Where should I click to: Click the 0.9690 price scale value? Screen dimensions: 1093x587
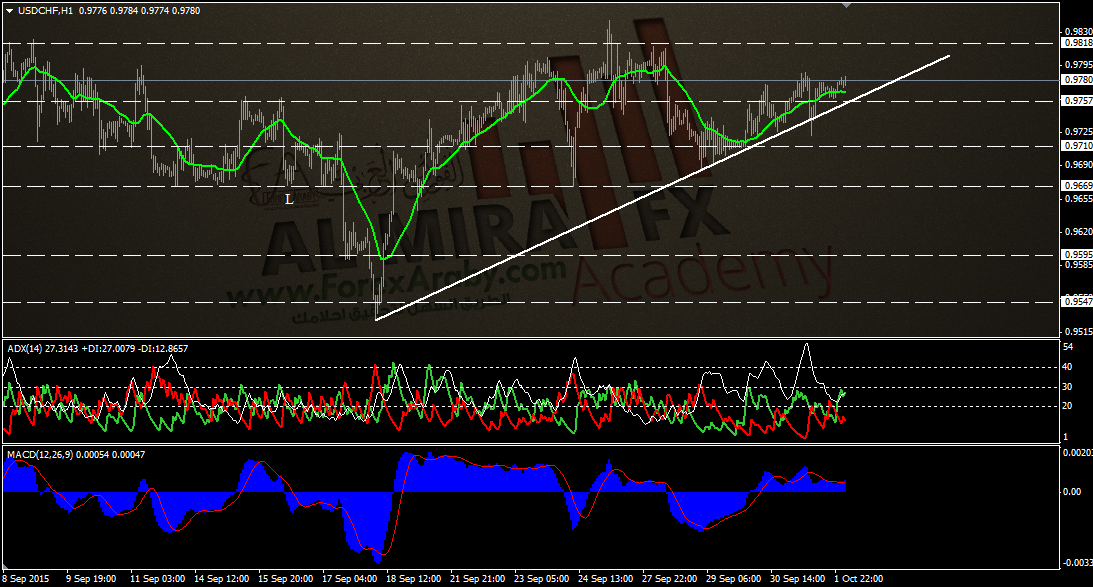pos(1078,165)
